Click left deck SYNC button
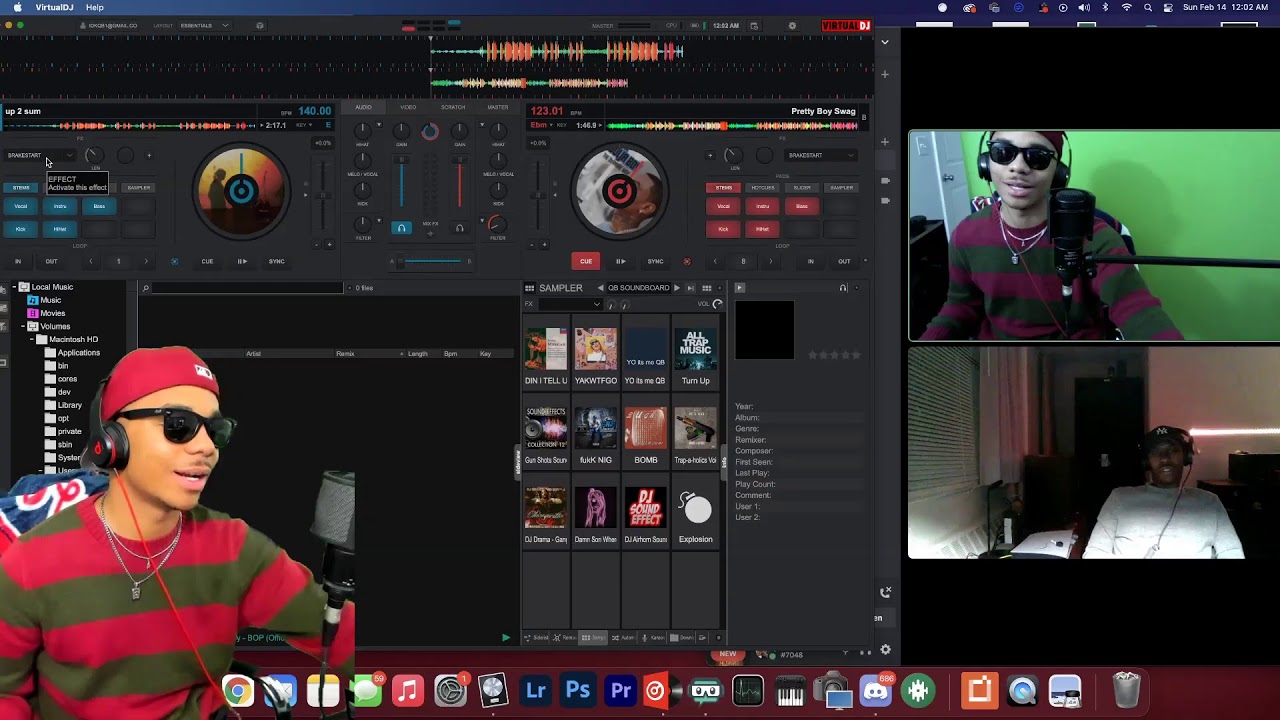1280x720 pixels. (x=276, y=261)
